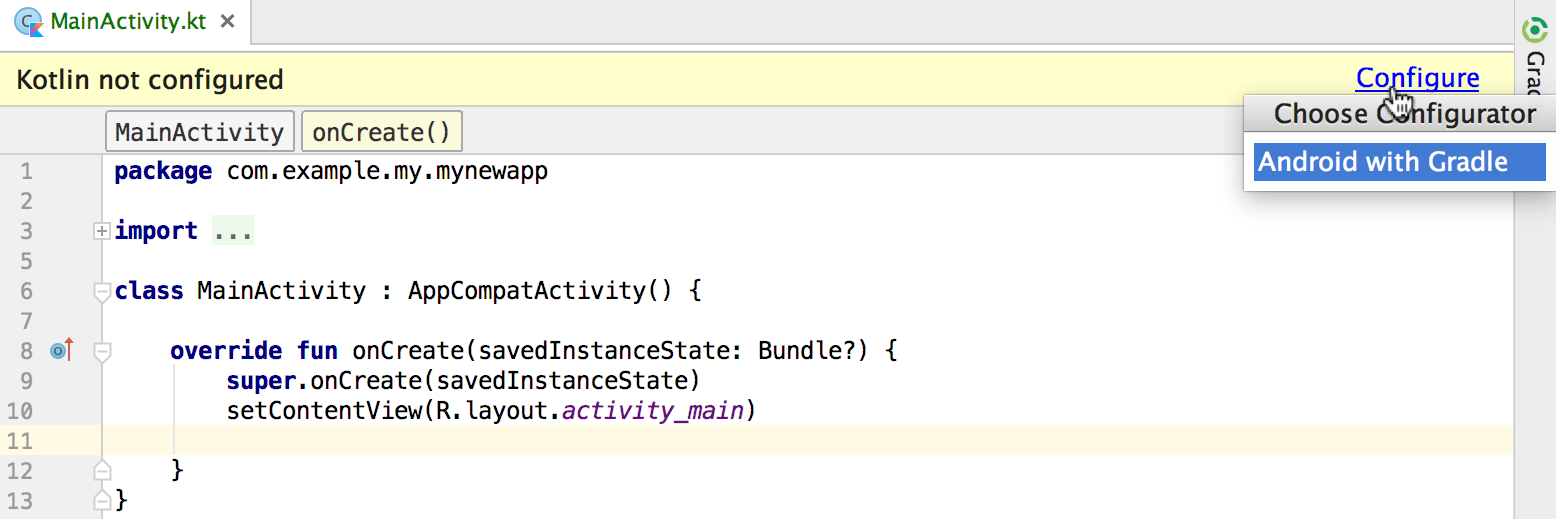The height and width of the screenshot is (519, 1556).
Task: Click the onCreate() breadcrumb
Action: pos(381,132)
